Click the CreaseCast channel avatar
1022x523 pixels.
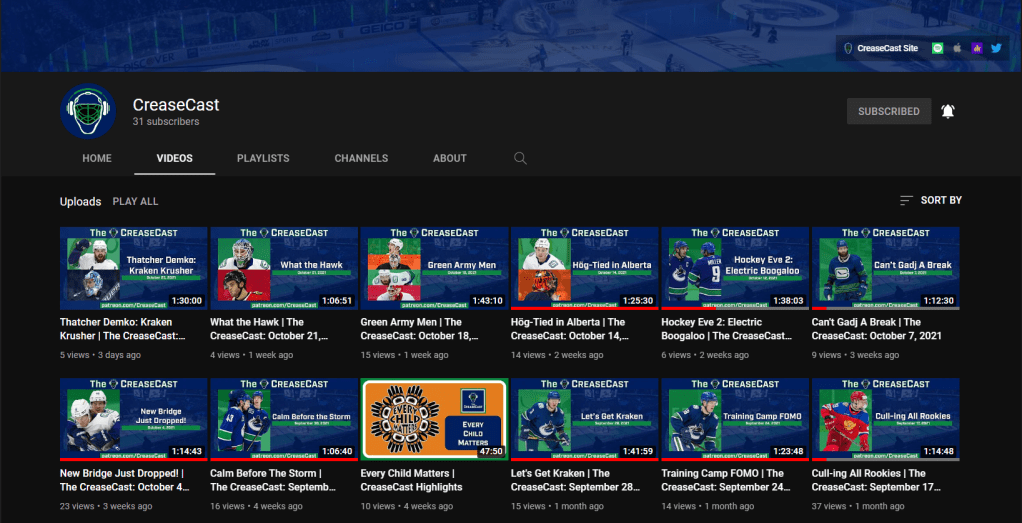point(88,111)
